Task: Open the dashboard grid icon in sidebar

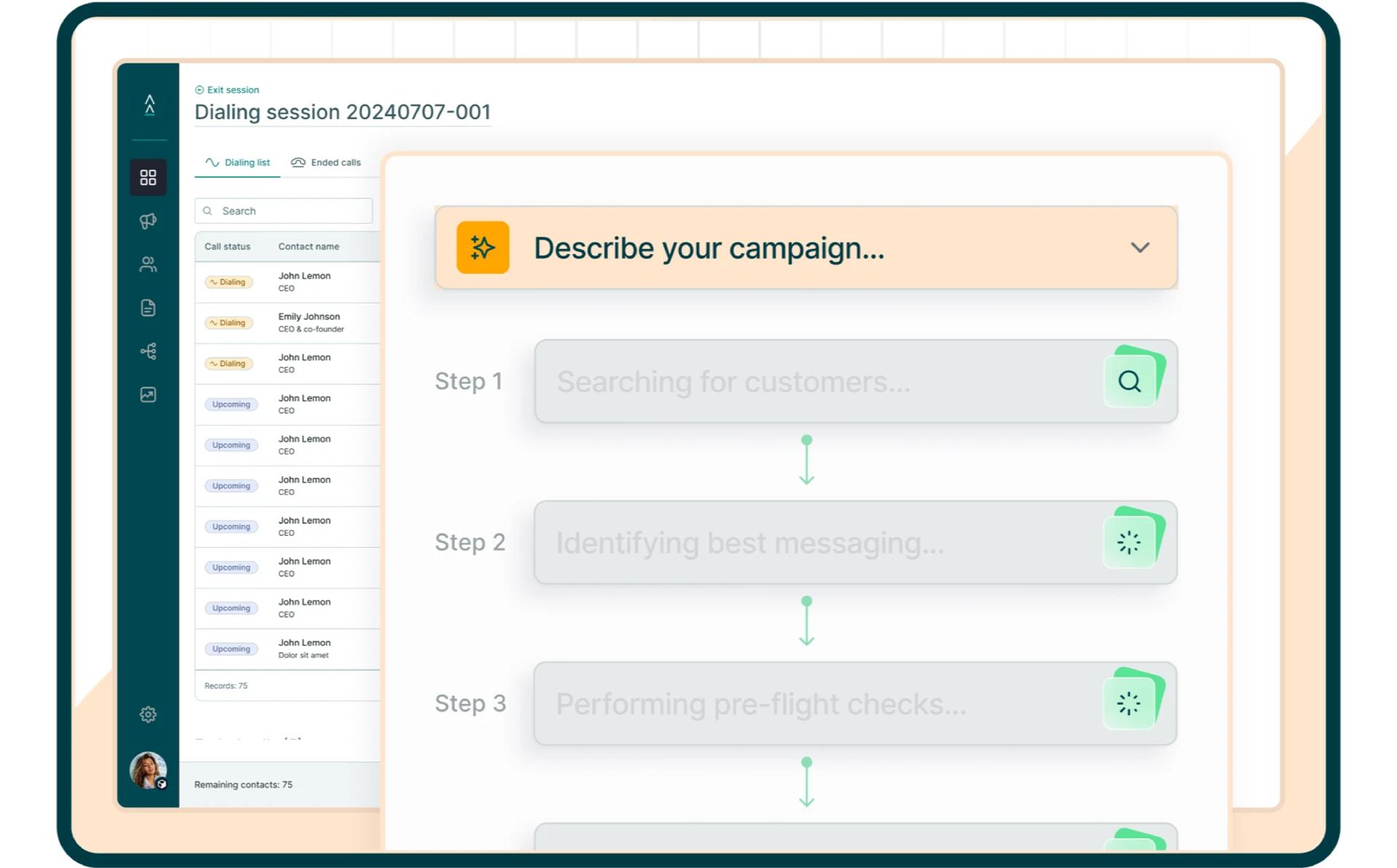Action: tap(148, 178)
